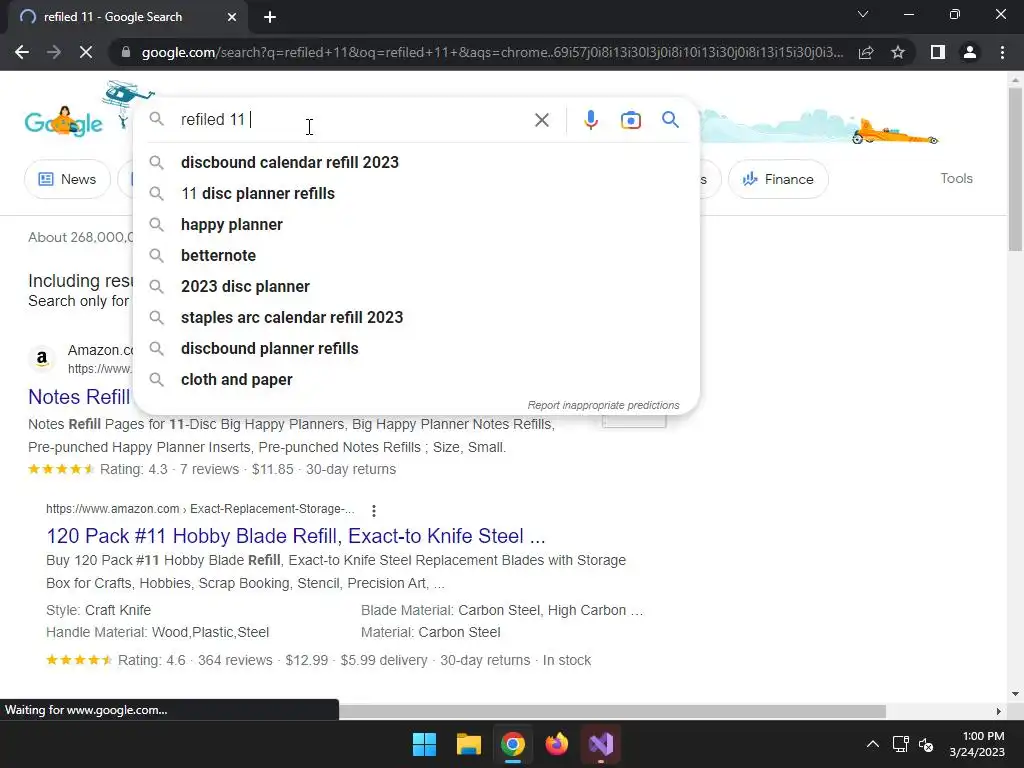The image size is (1024, 768).
Task: Open options for the Hobby Blade result
Action: click(x=374, y=510)
